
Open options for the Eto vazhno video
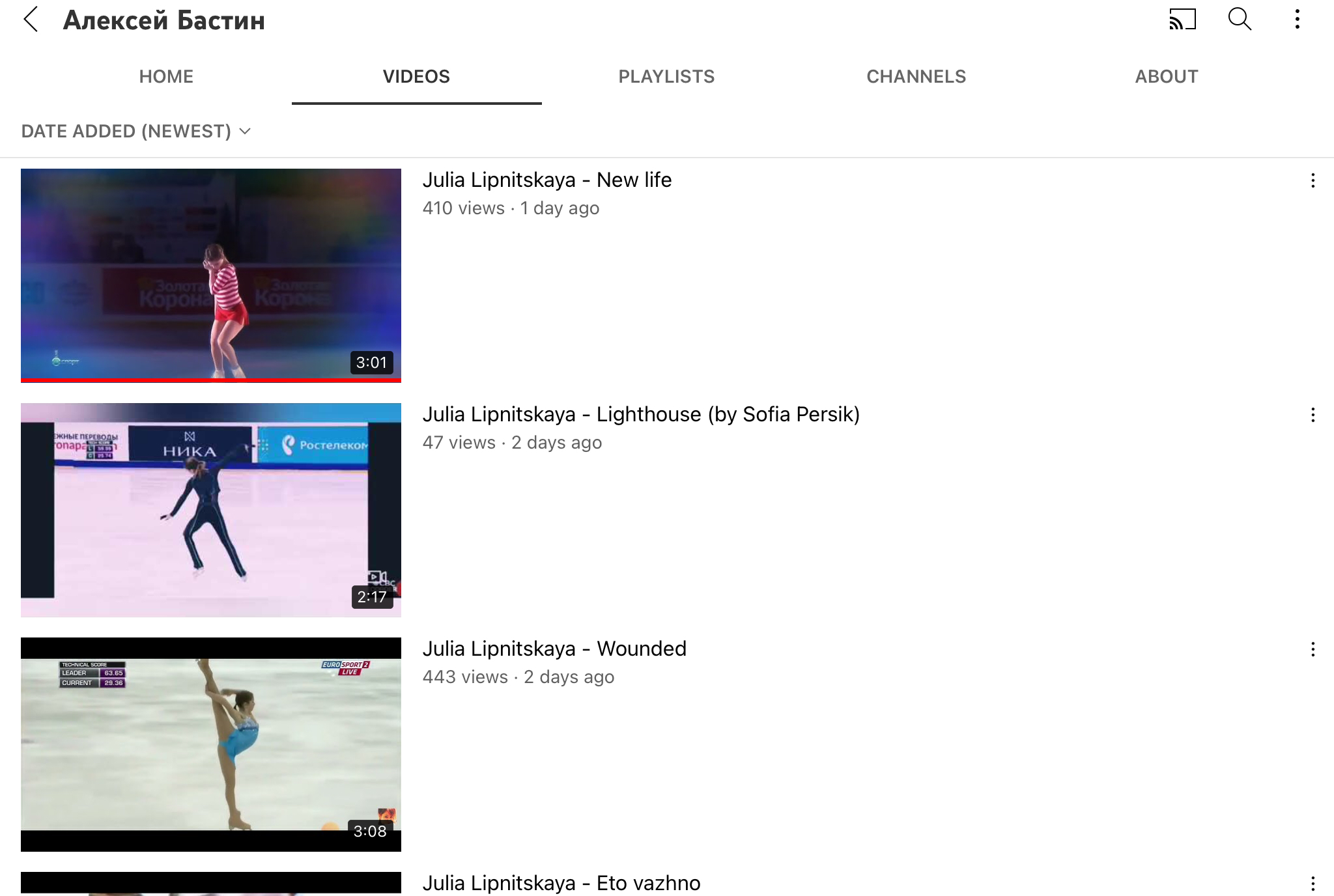(x=1313, y=883)
